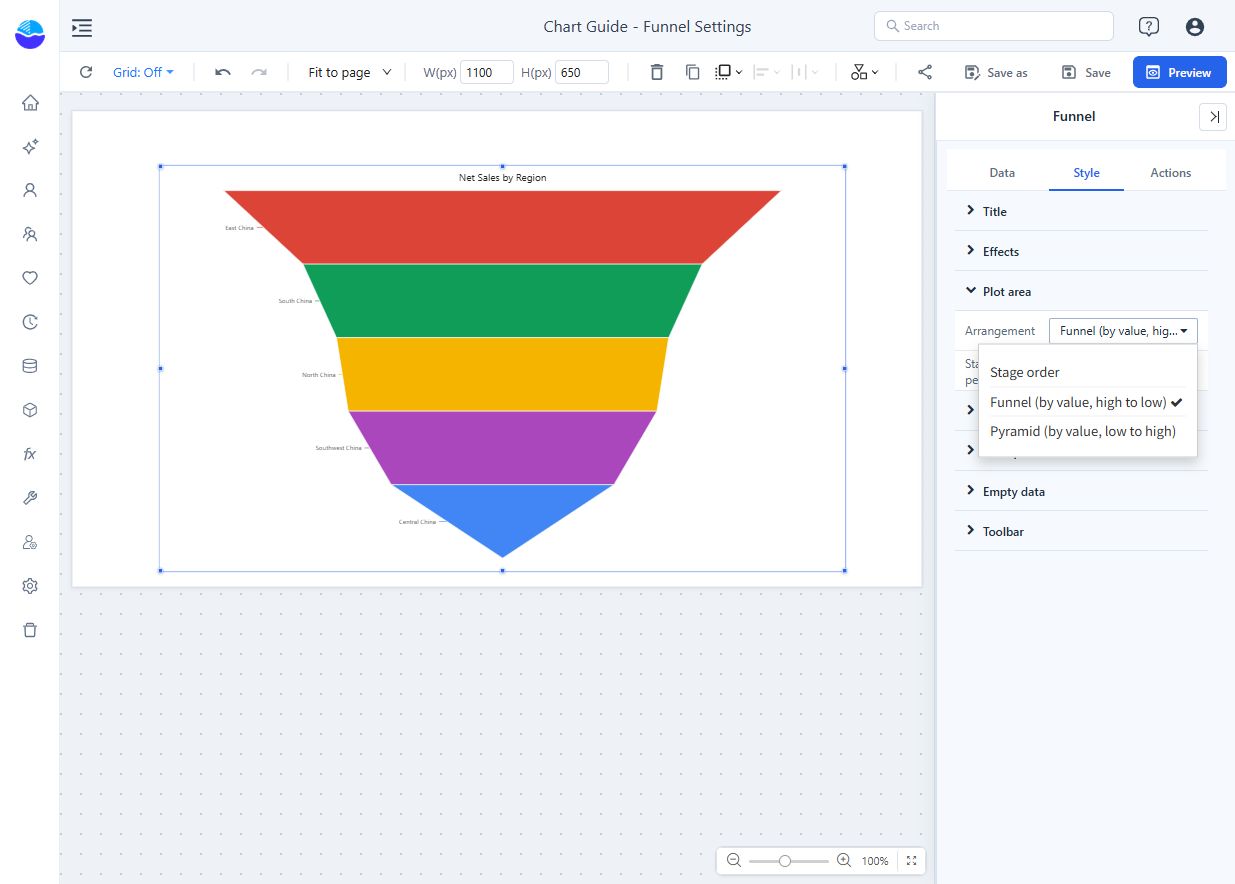Viewport: 1235px width, 884px height.
Task: Click the redo arrow icon
Action: click(x=259, y=72)
